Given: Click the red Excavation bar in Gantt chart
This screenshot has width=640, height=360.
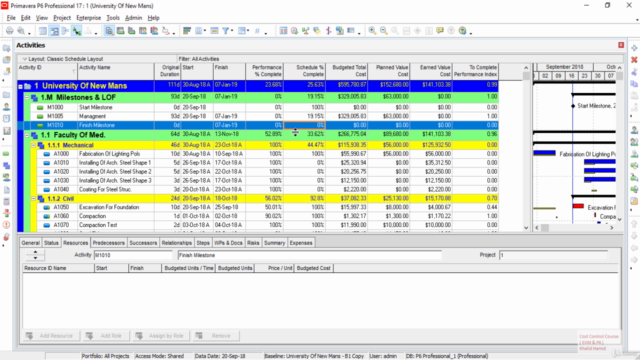Looking at the screenshot, I should click(578, 206).
